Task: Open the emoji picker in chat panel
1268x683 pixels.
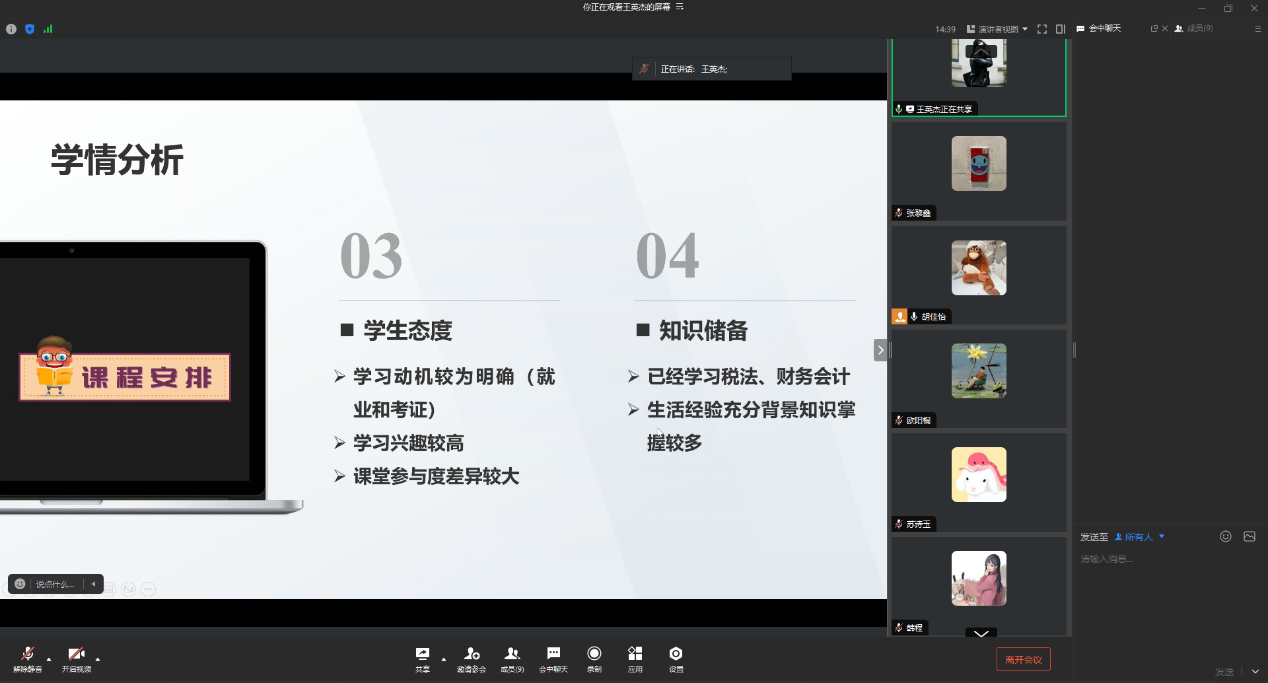Action: tap(1225, 537)
